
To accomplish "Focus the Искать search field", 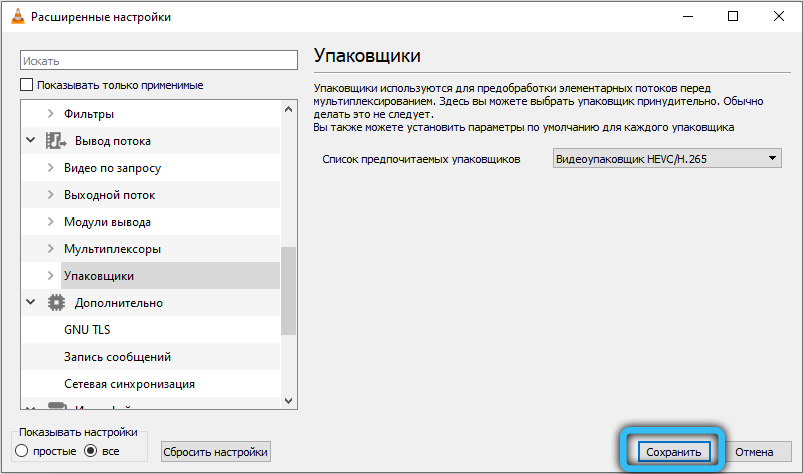I will click(159, 60).
